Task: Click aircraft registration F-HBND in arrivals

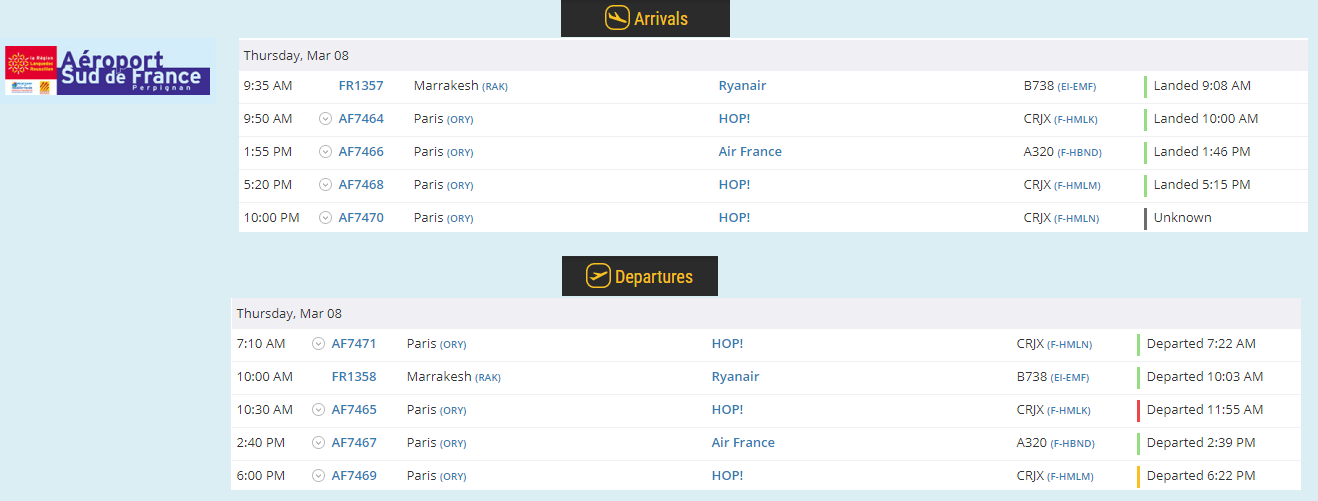Action: pos(1079,153)
